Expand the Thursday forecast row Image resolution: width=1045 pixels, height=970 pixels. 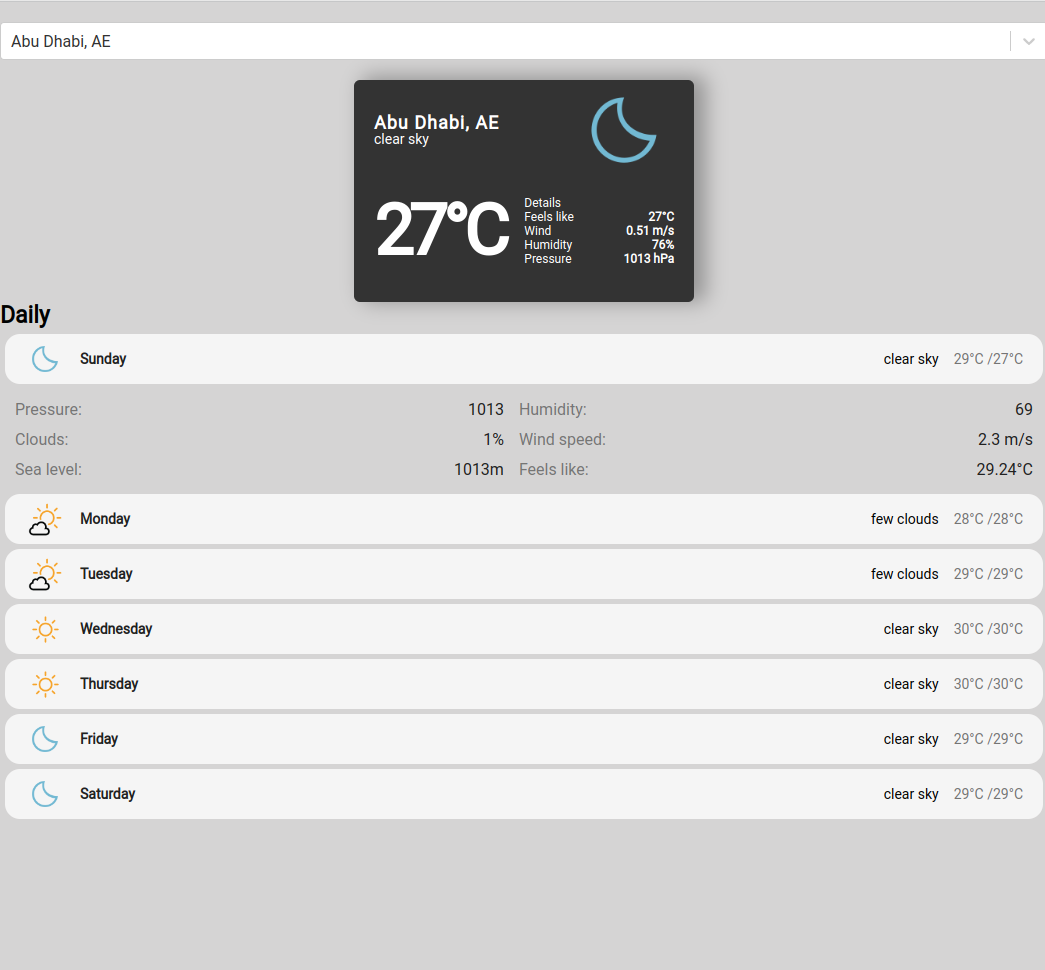coord(523,684)
